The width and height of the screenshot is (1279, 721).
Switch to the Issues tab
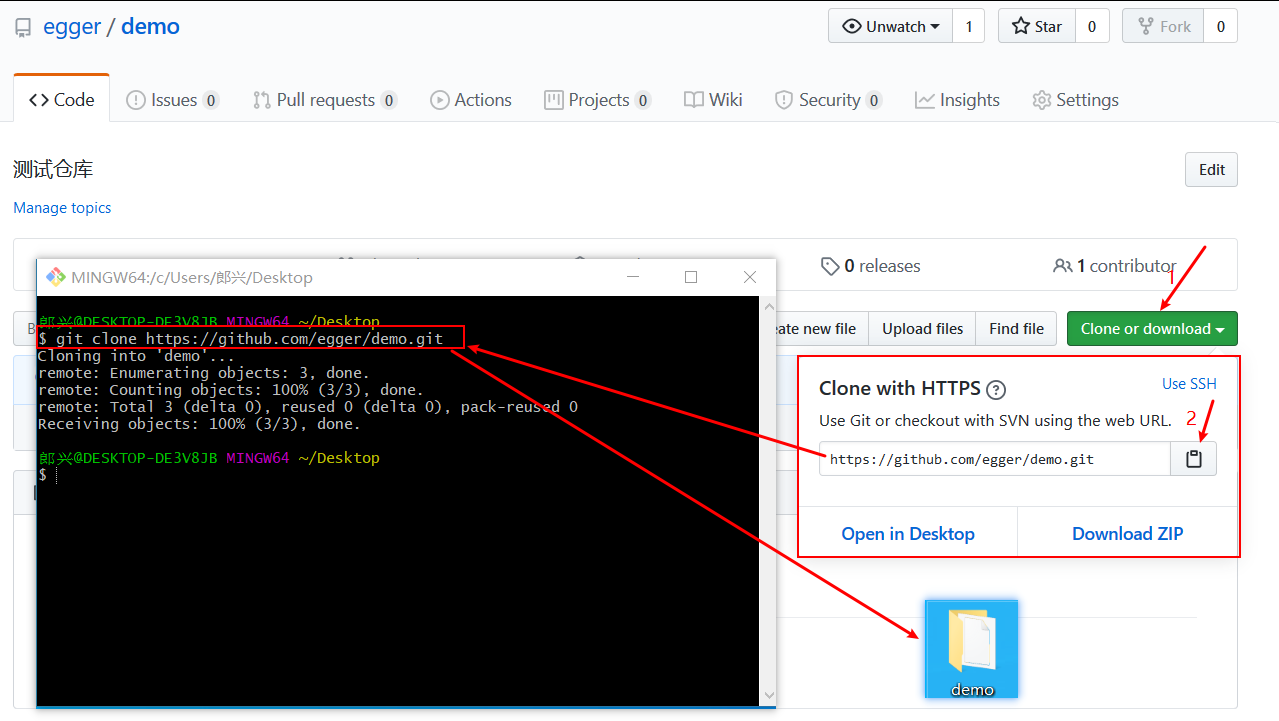pyautogui.click(x=172, y=100)
